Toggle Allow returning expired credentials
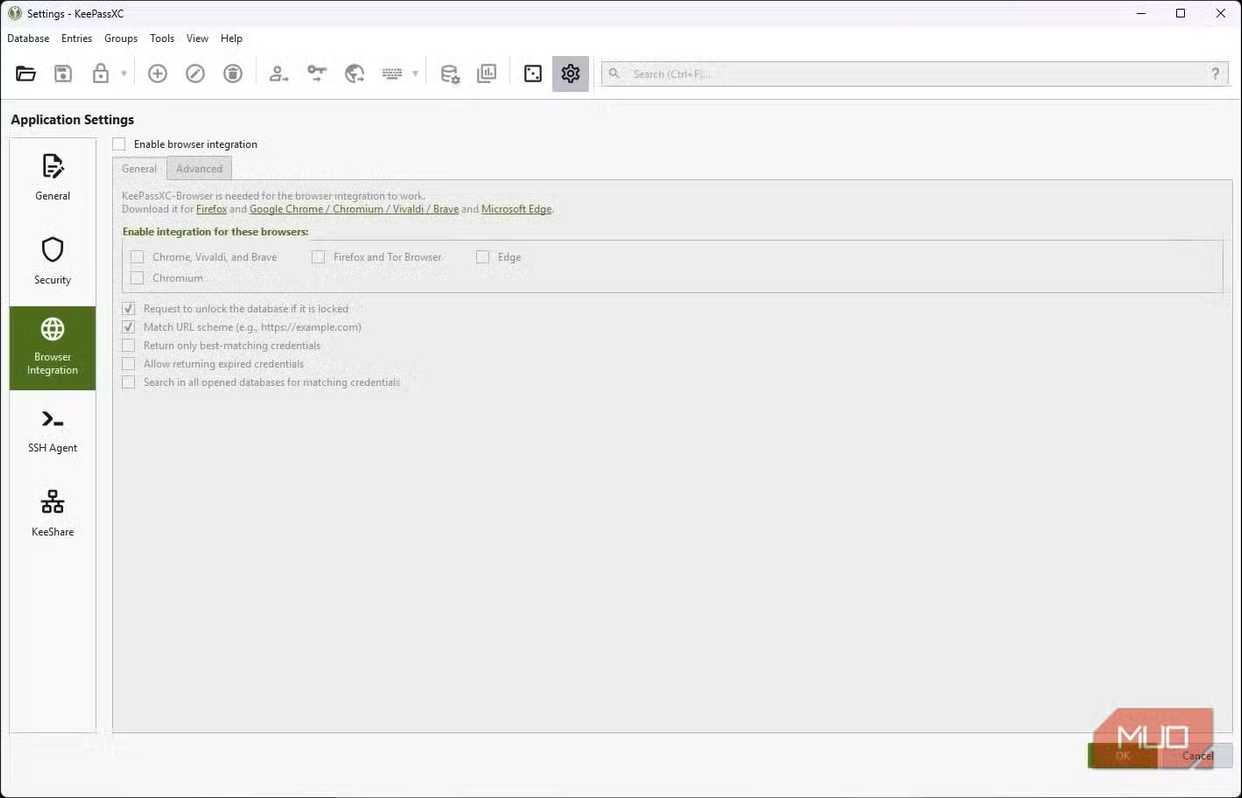Screen dimensions: 1242x798 point(128,364)
